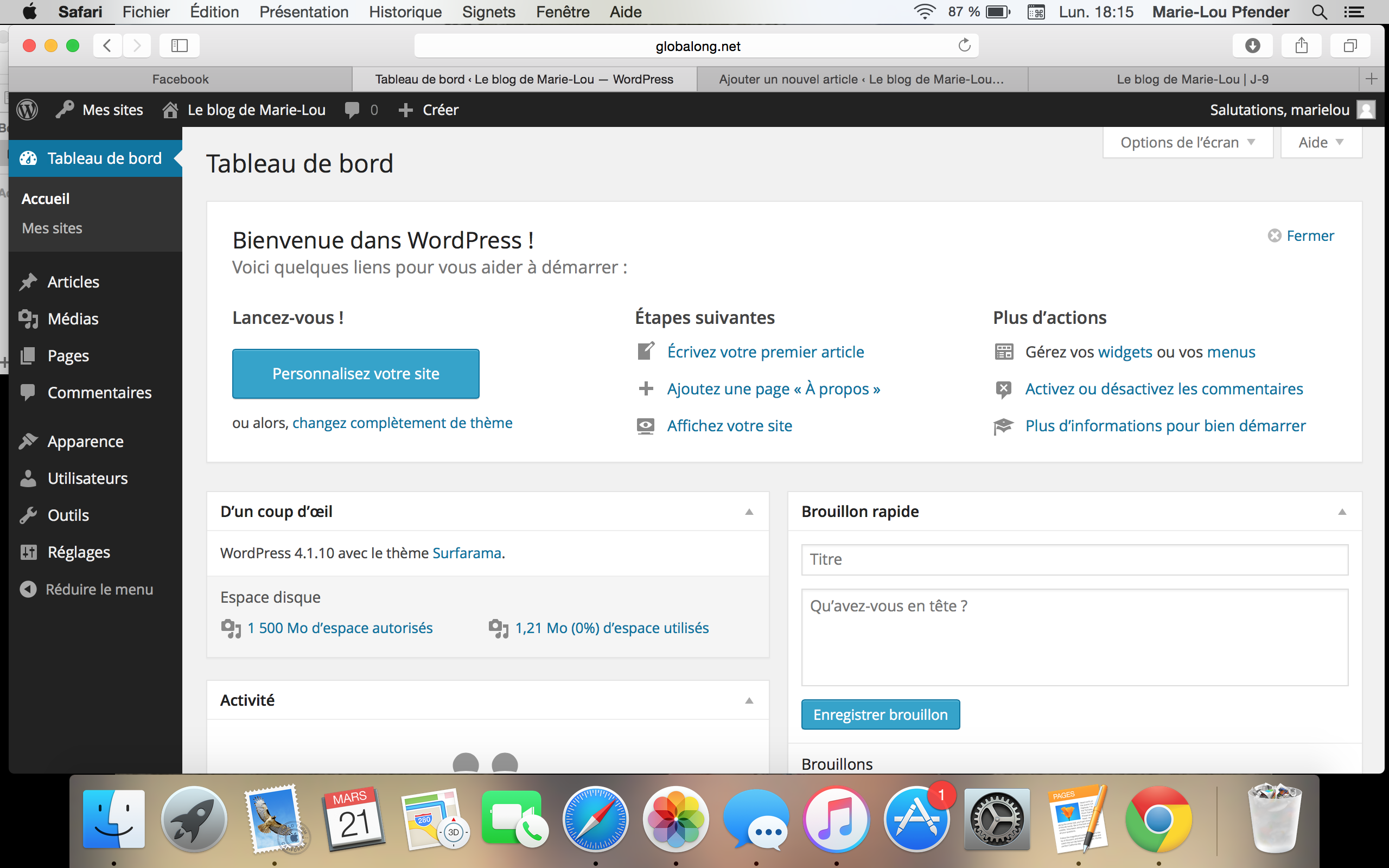
Task: Expand the Aide help dropdown
Action: [x=1321, y=142]
